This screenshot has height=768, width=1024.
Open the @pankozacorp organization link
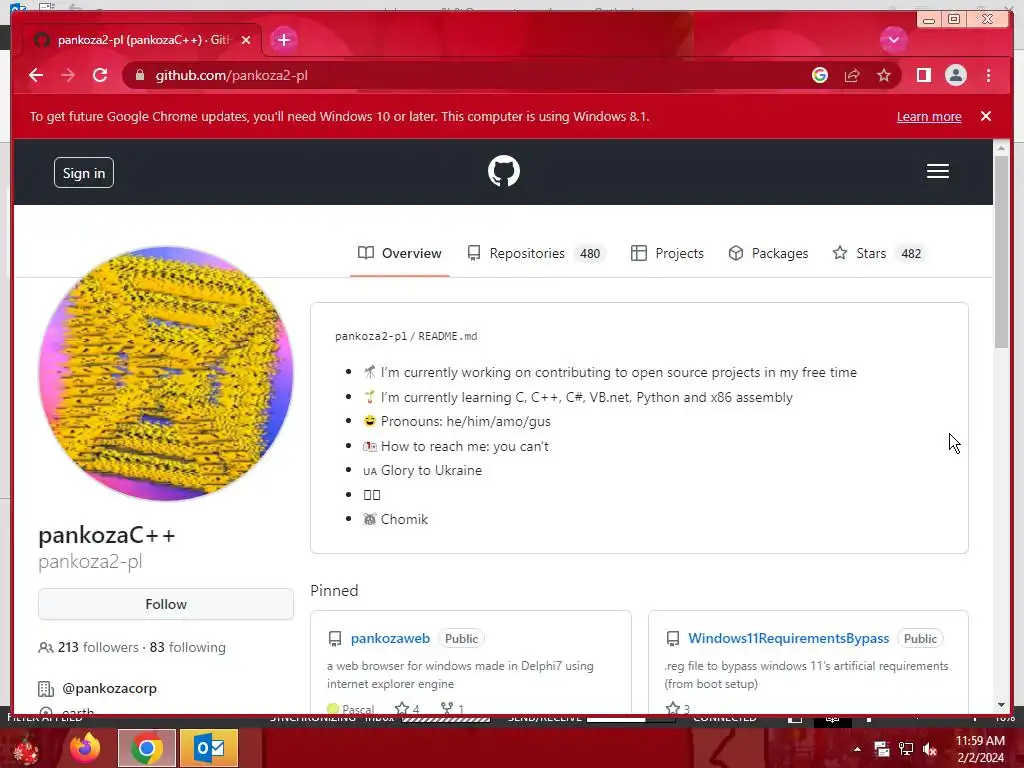click(109, 688)
